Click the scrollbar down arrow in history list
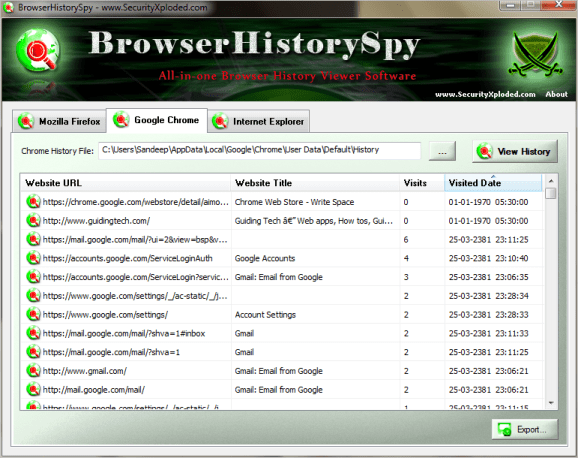The image size is (578, 458). point(551,403)
